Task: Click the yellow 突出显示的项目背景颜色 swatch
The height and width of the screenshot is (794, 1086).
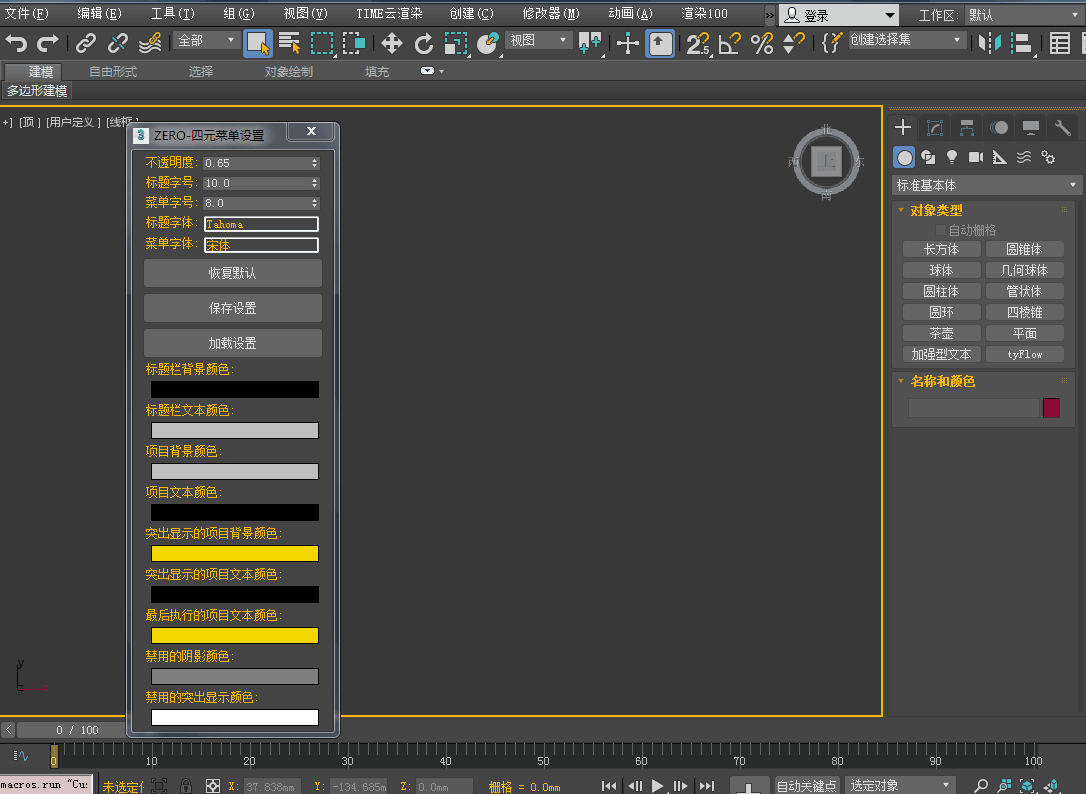Action: click(235, 553)
